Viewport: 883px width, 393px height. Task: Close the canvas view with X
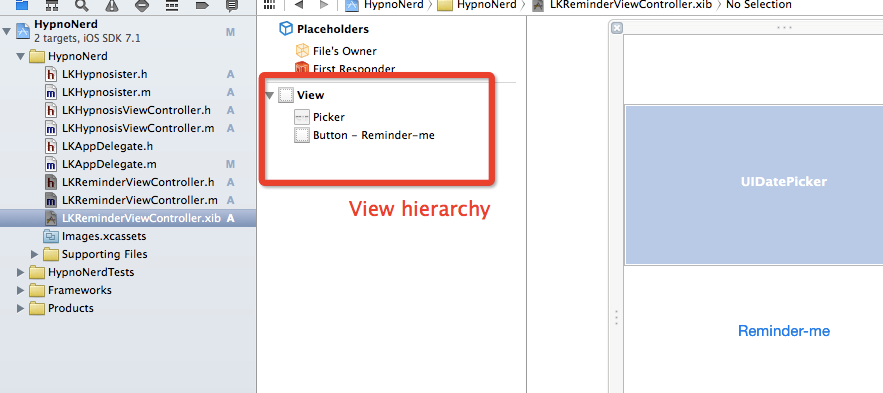point(617,28)
